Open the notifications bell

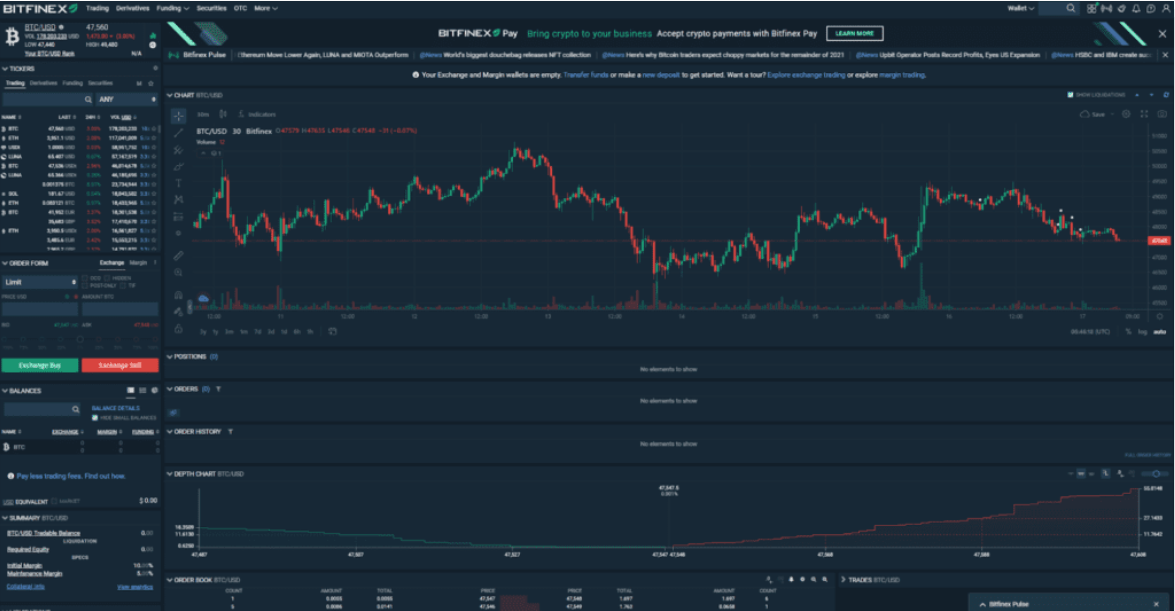pyautogui.click(x=1136, y=8)
